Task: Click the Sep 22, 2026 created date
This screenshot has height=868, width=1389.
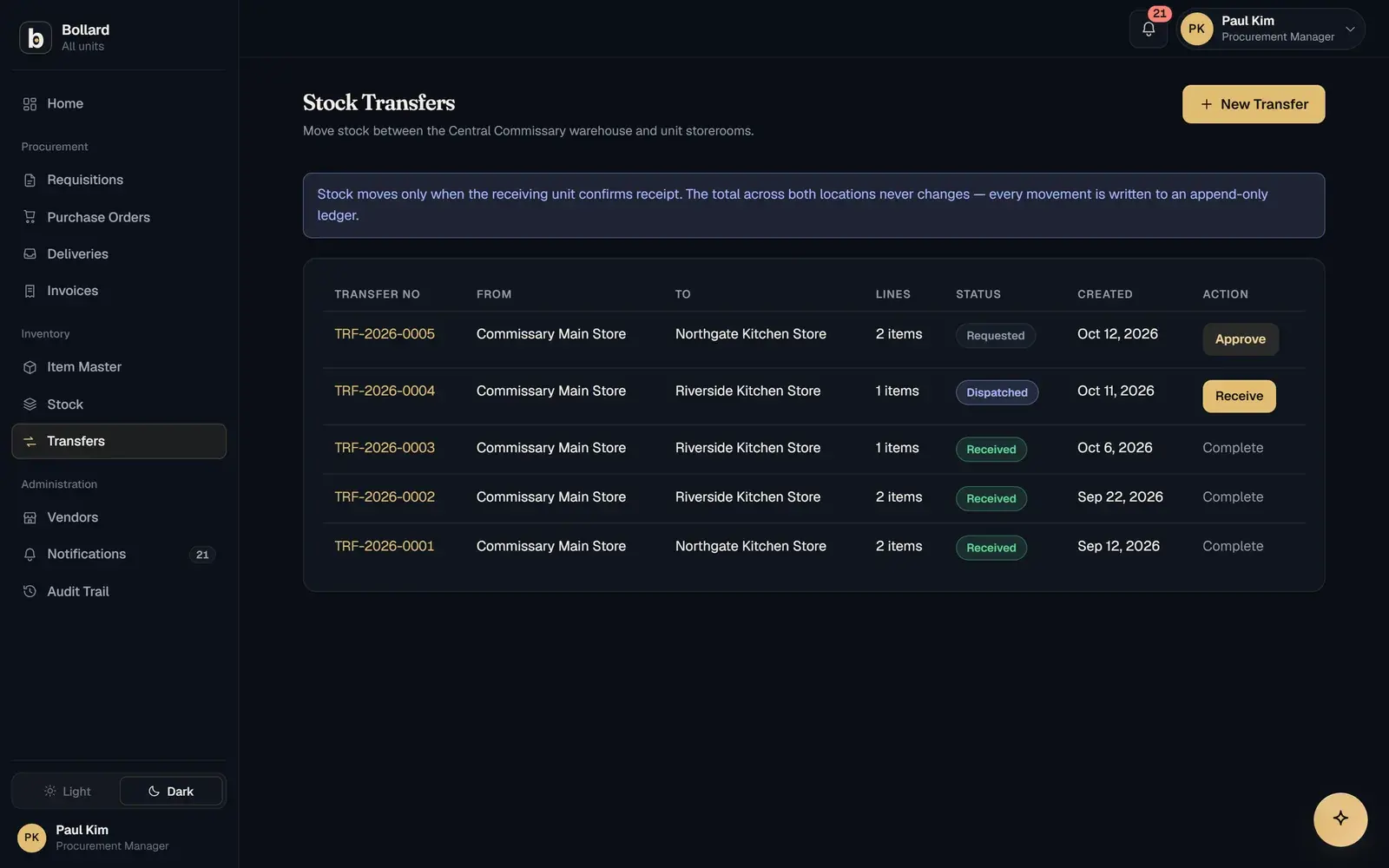Action: pyautogui.click(x=1120, y=497)
